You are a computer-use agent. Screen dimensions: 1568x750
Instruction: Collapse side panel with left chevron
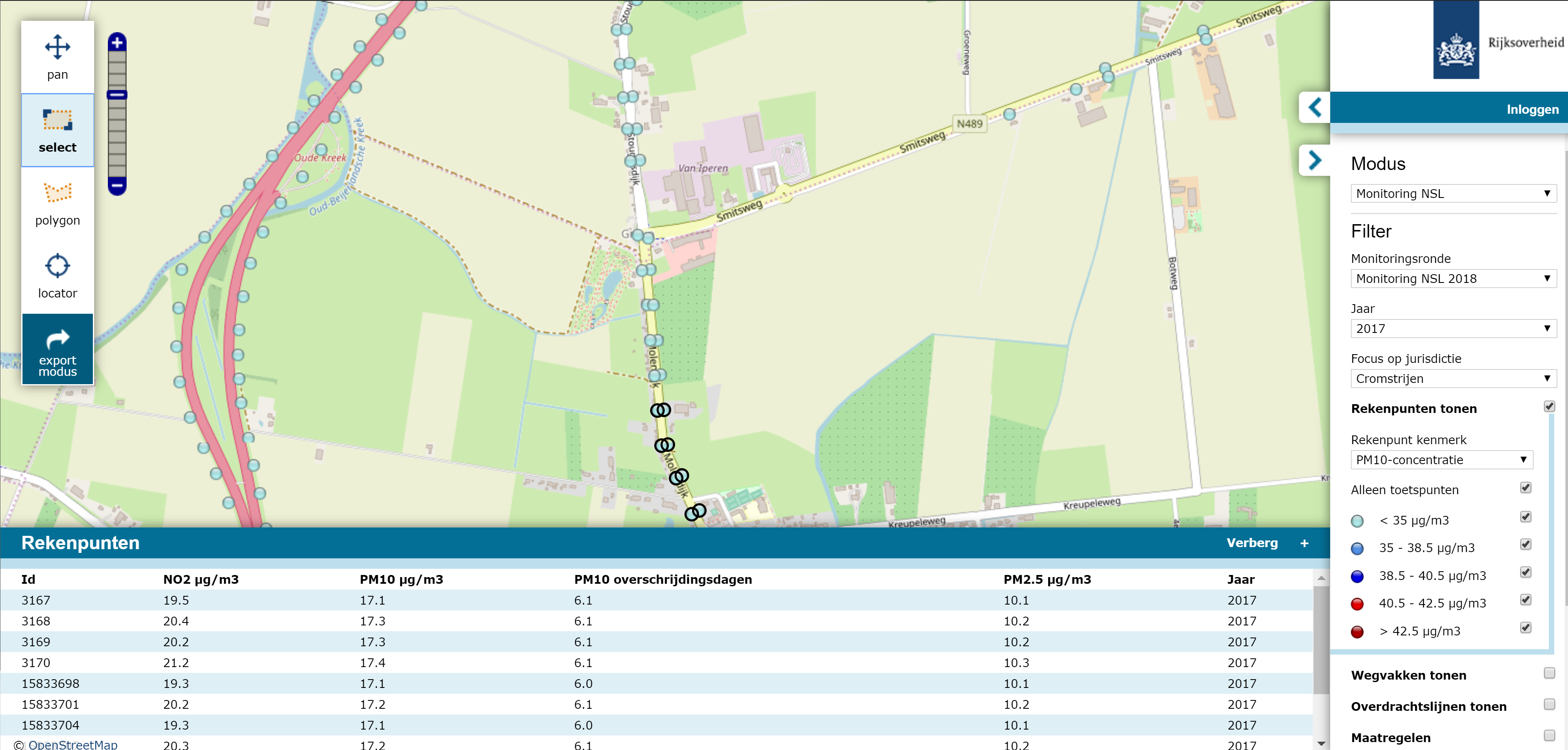pos(1314,107)
